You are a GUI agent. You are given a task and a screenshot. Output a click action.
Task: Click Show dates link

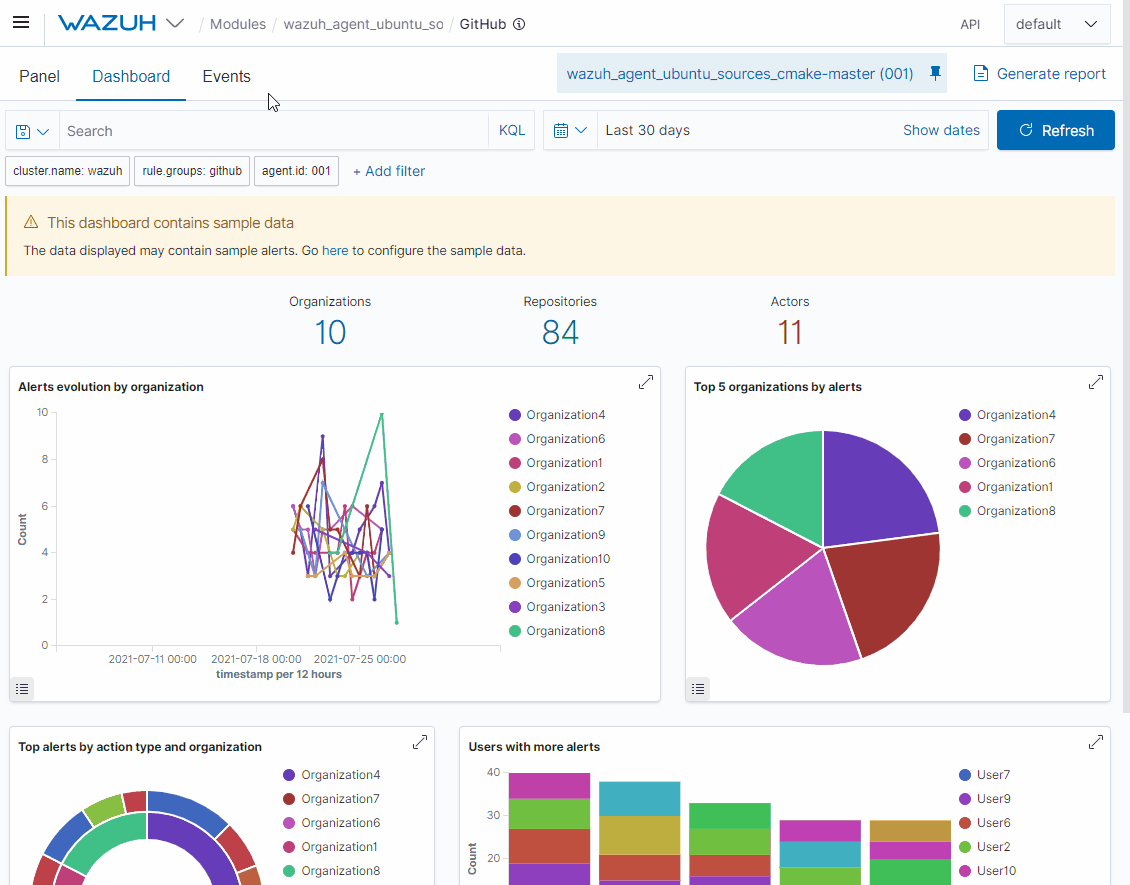point(941,130)
